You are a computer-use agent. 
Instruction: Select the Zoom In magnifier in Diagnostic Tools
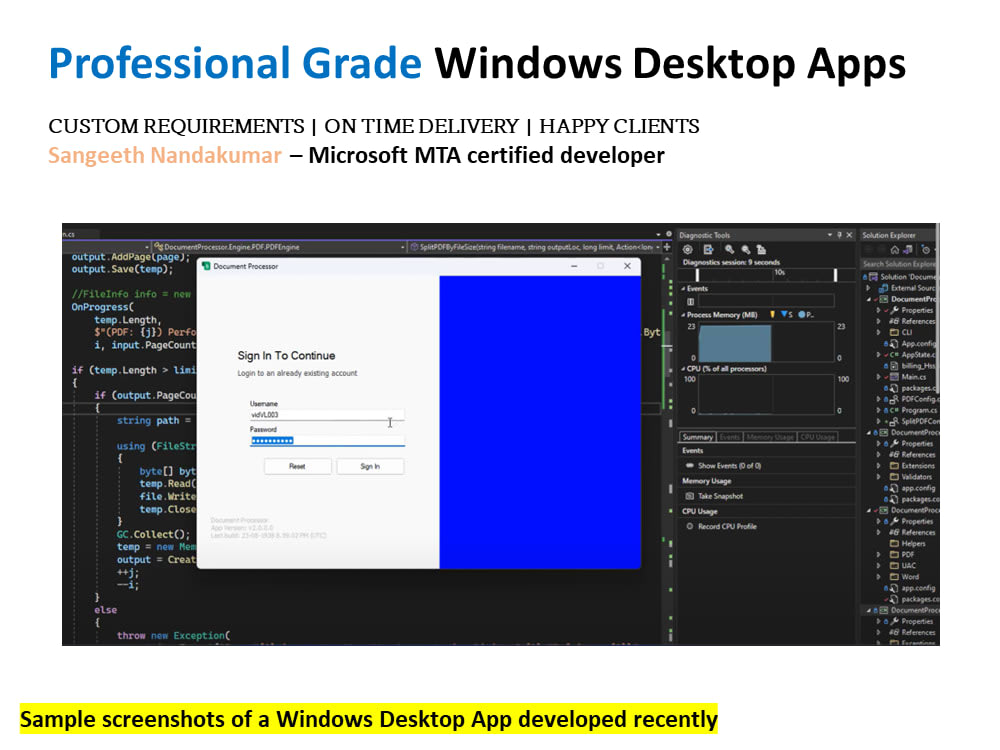click(730, 250)
